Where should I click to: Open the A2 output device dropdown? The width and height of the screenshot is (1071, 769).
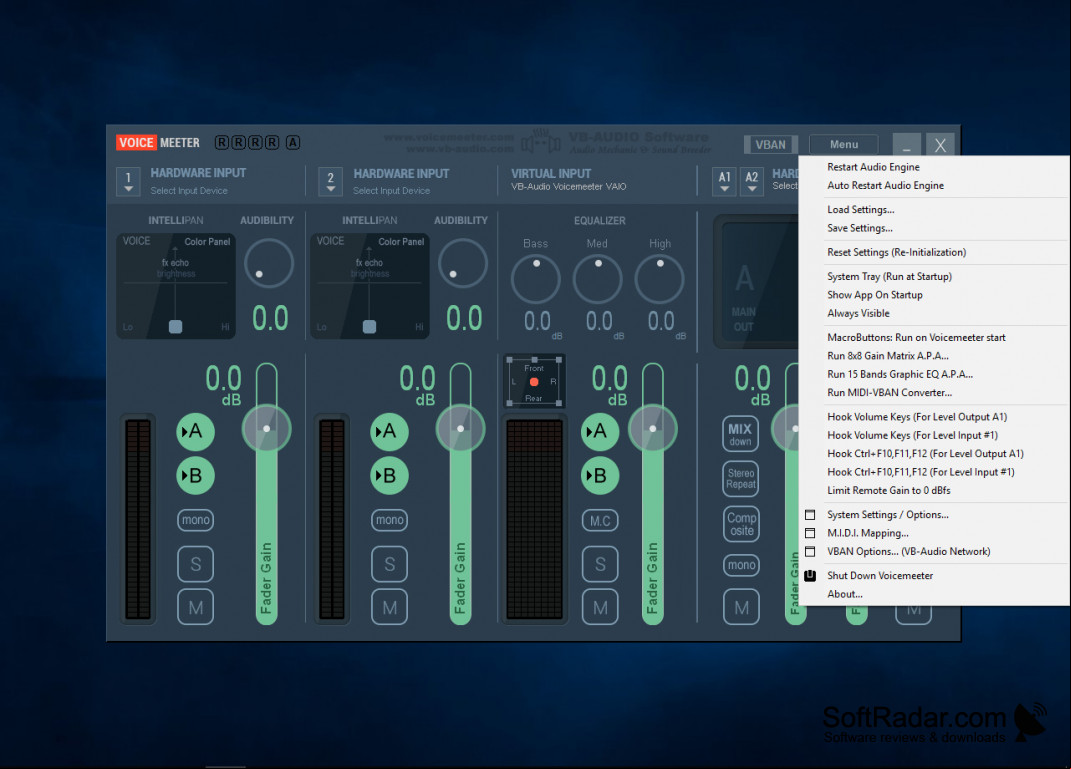pos(751,181)
